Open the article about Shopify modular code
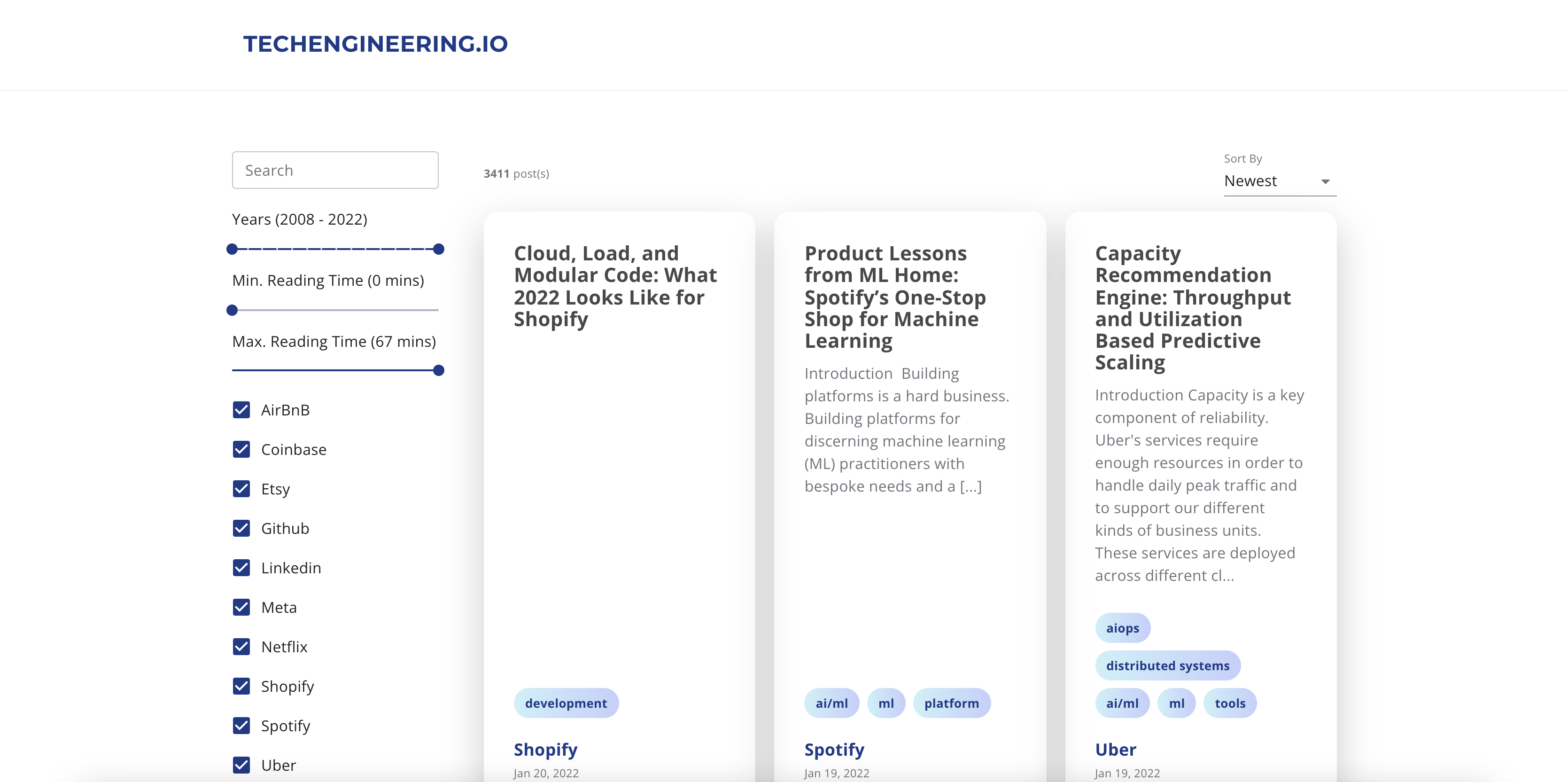This screenshot has width=1568, height=782. point(615,286)
